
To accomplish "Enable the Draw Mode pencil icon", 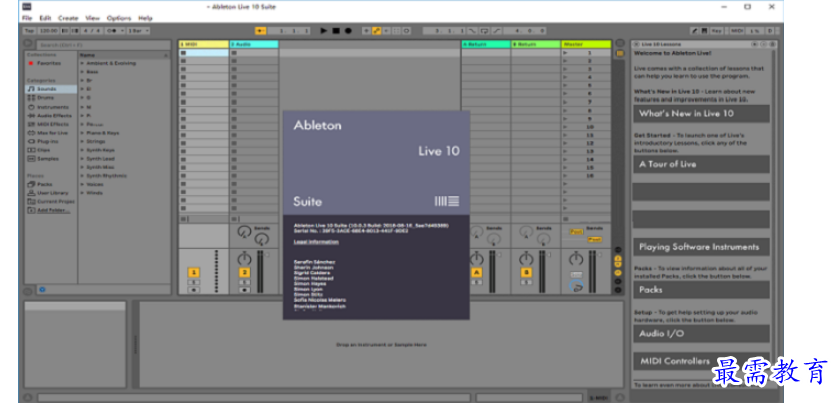I will tap(695, 31).
